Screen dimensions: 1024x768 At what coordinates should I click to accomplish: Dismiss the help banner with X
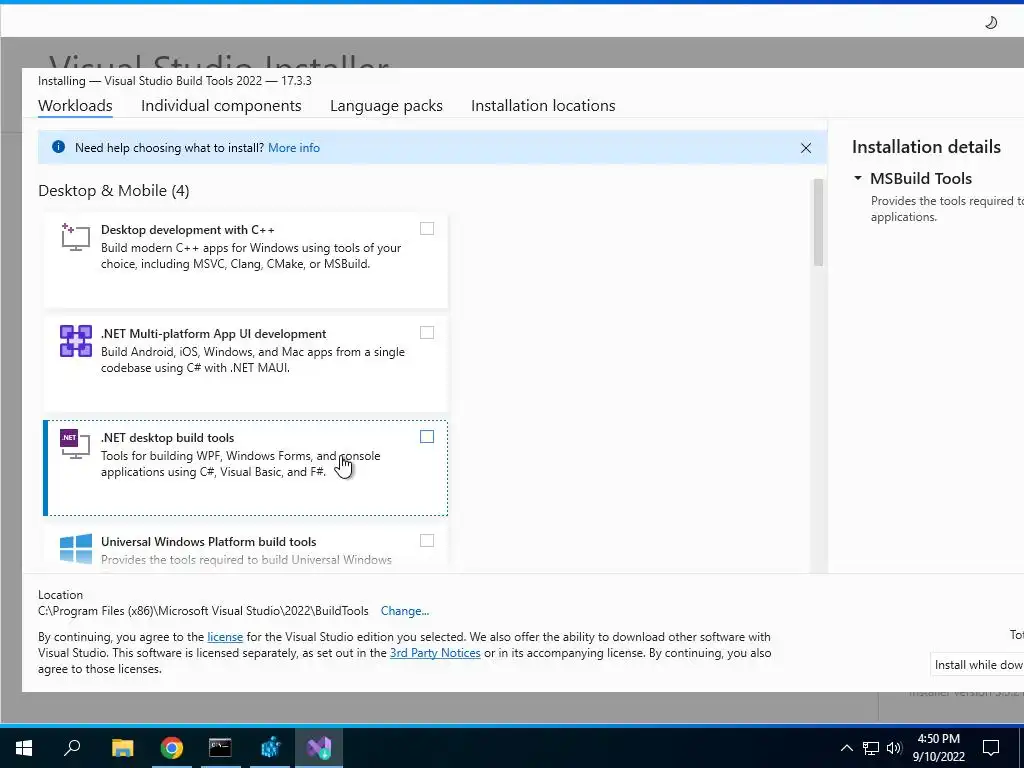(x=806, y=148)
